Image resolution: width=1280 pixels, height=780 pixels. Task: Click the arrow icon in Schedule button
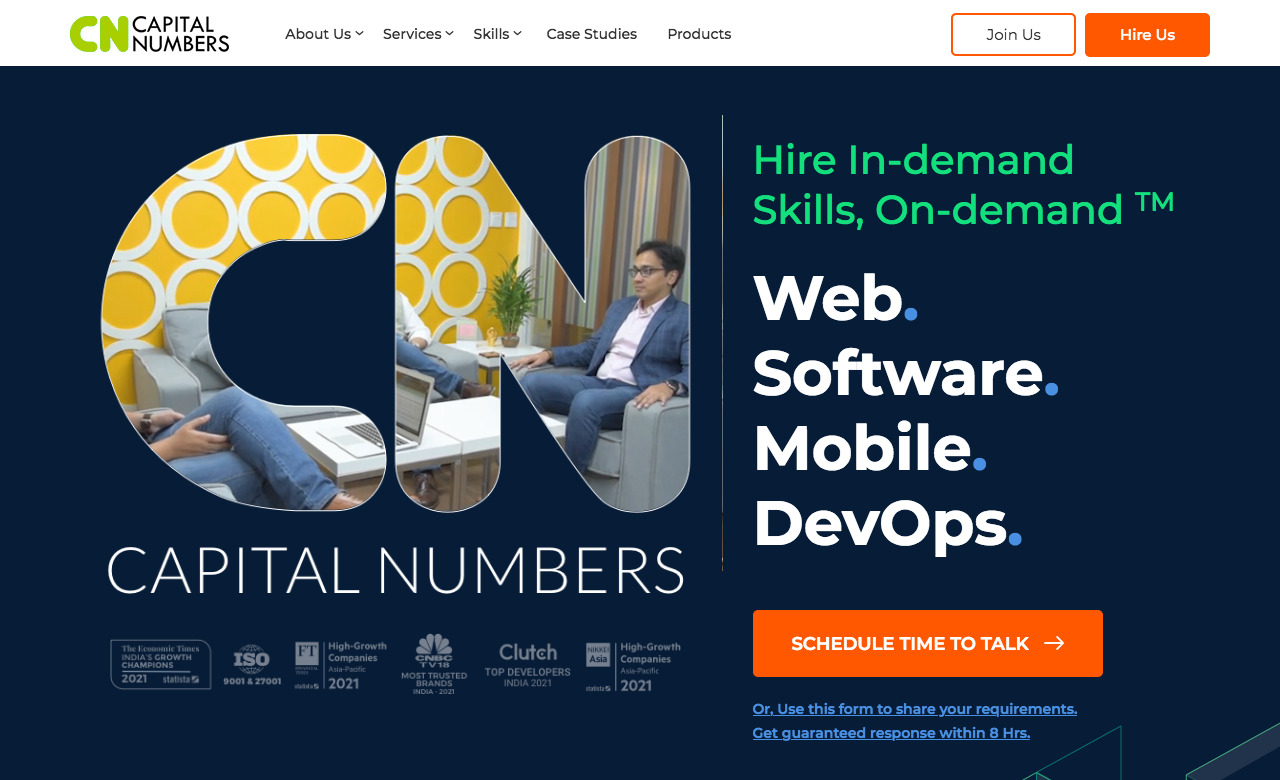(1054, 644)
